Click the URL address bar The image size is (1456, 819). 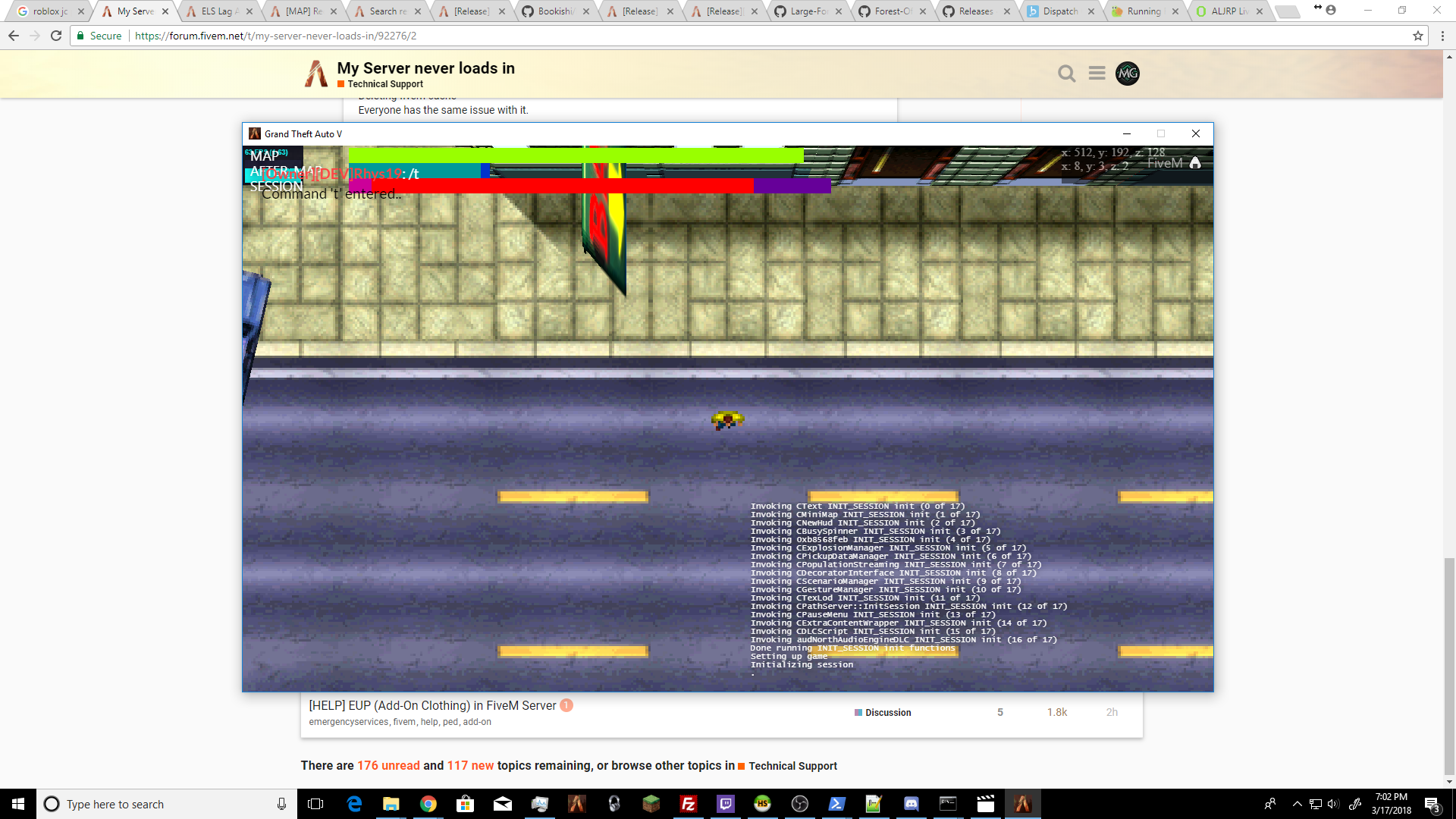(682, 36)
